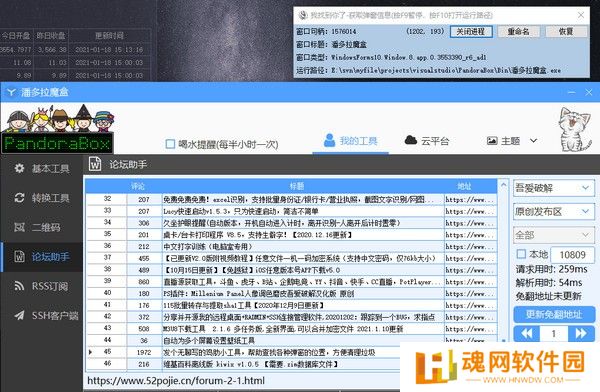Toggle the 本地 checkbox
The height and width of the screenshot is (392, 600).
(521, 254)
